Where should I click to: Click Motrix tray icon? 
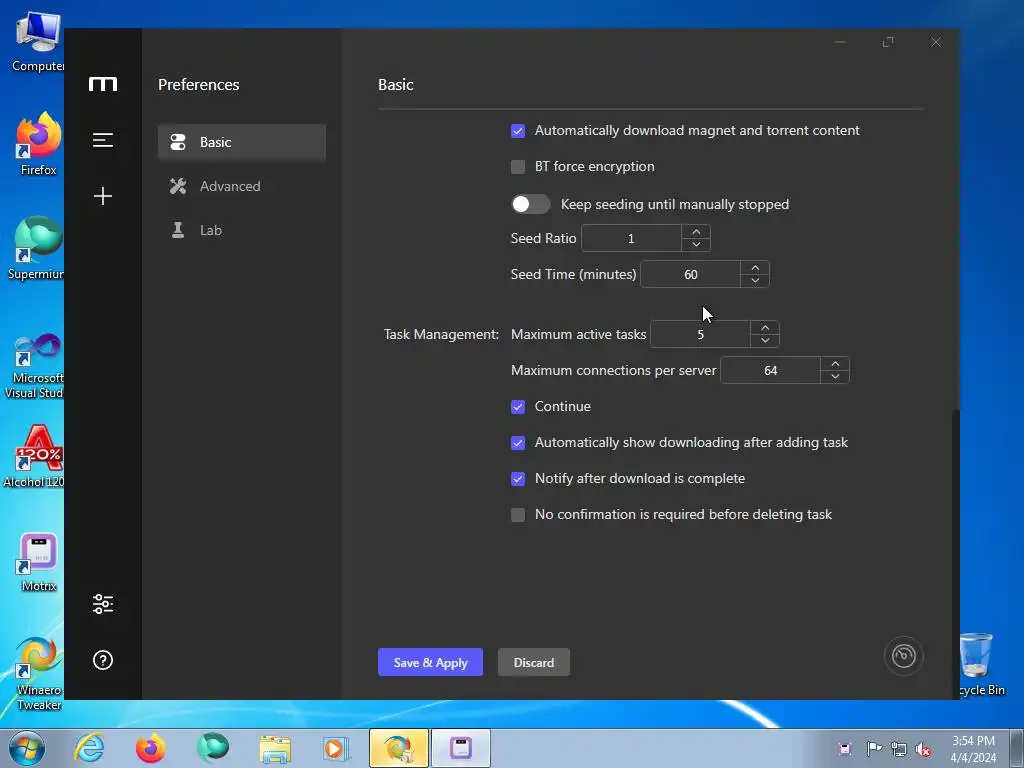point(844,748)
